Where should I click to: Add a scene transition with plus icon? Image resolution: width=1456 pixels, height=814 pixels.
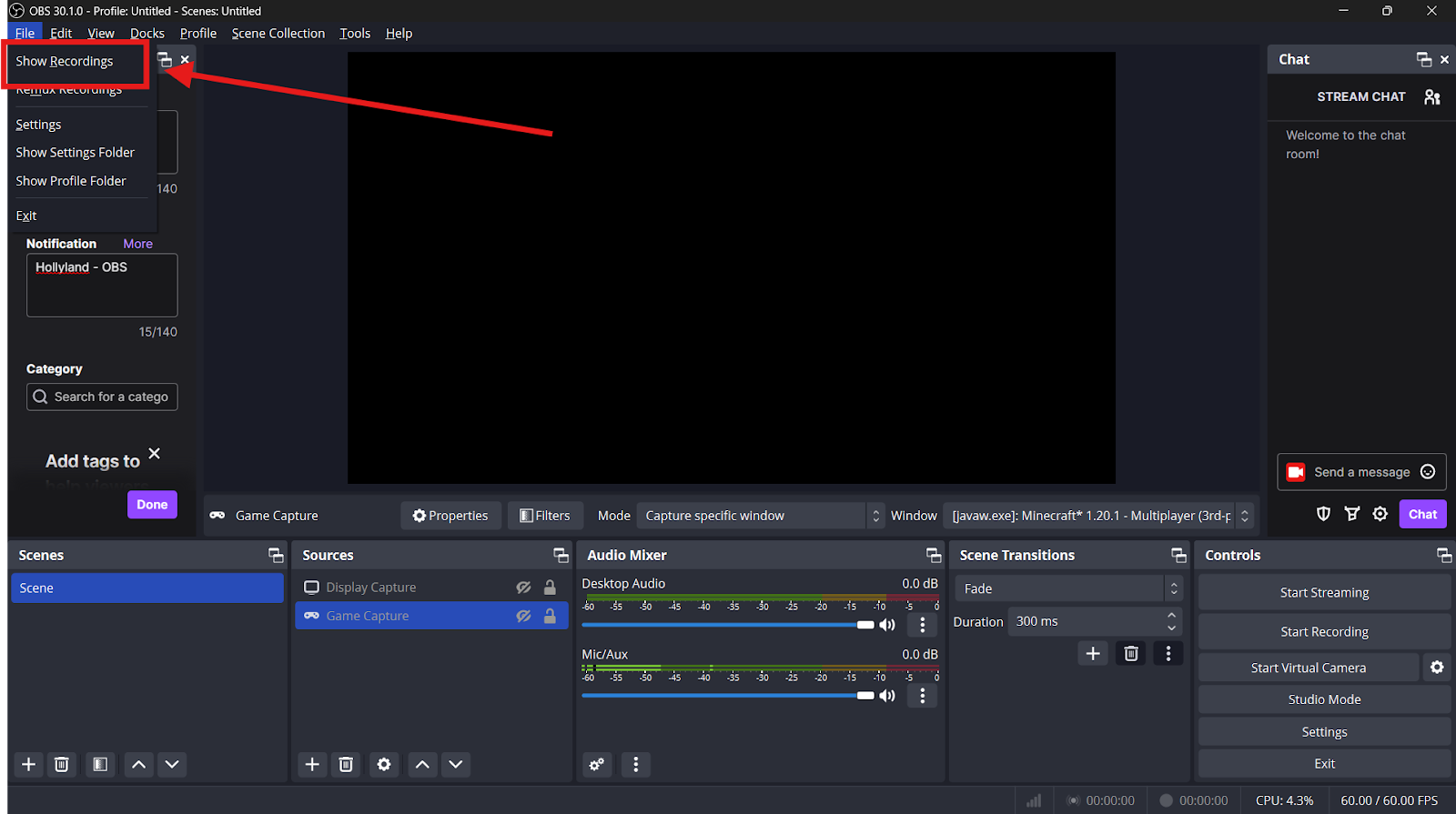[x=1093, y=653]
